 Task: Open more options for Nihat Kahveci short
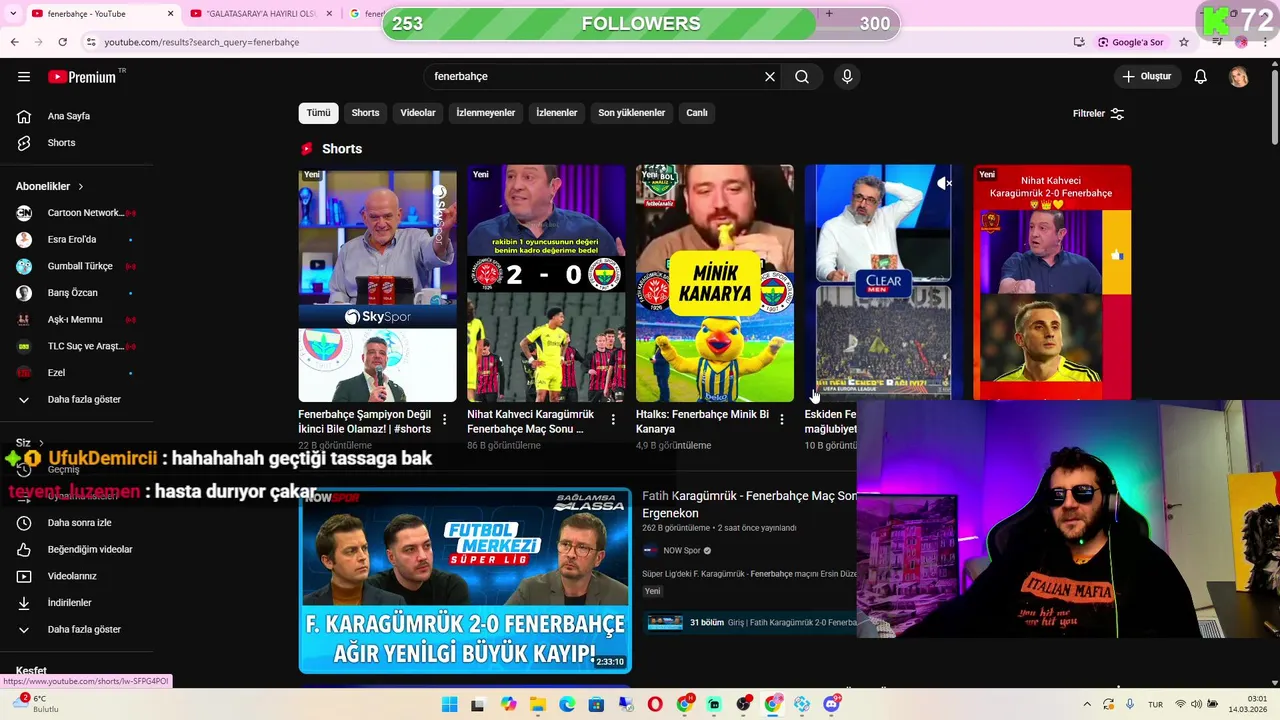613,420
